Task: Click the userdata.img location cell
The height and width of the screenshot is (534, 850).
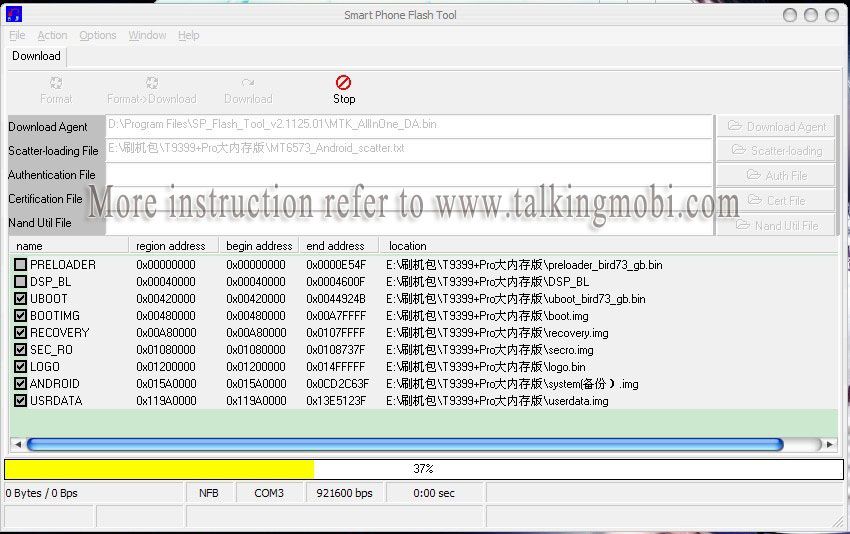Action: click(497, 401)
